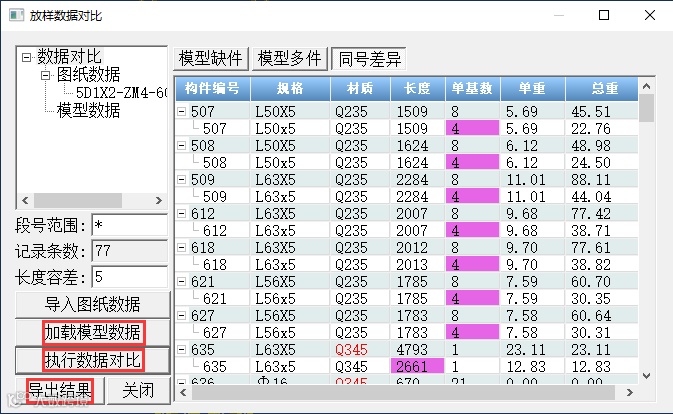Collapse the 507 parent row

point(182,112)
